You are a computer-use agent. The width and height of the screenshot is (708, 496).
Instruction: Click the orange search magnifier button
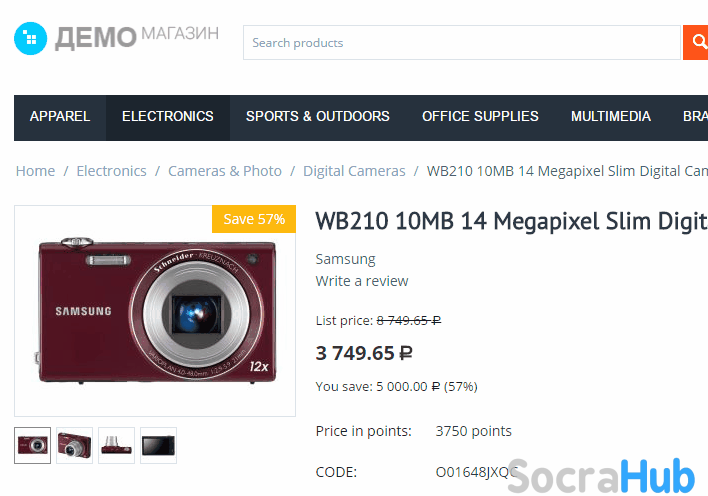[695, 42]
